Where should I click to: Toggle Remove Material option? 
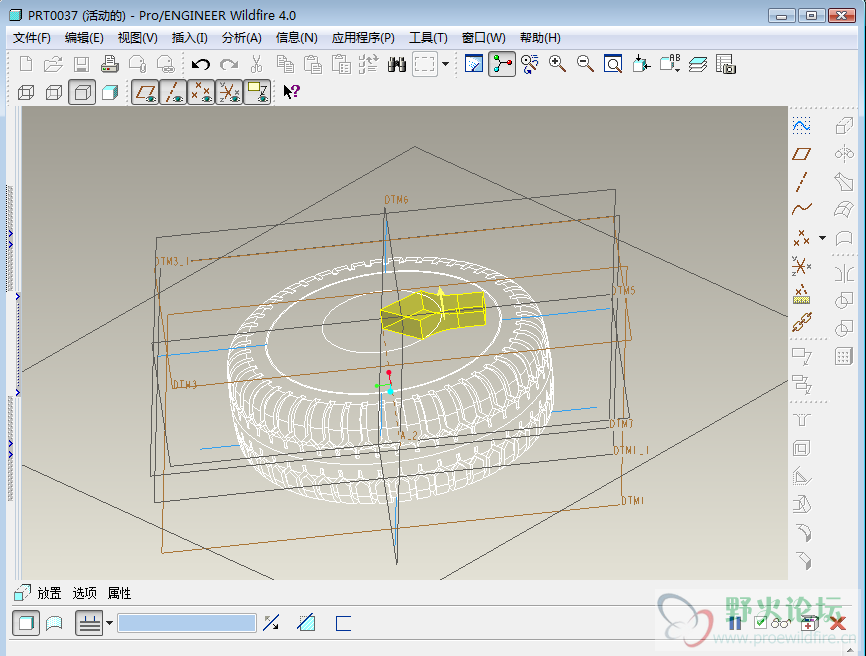306,623
